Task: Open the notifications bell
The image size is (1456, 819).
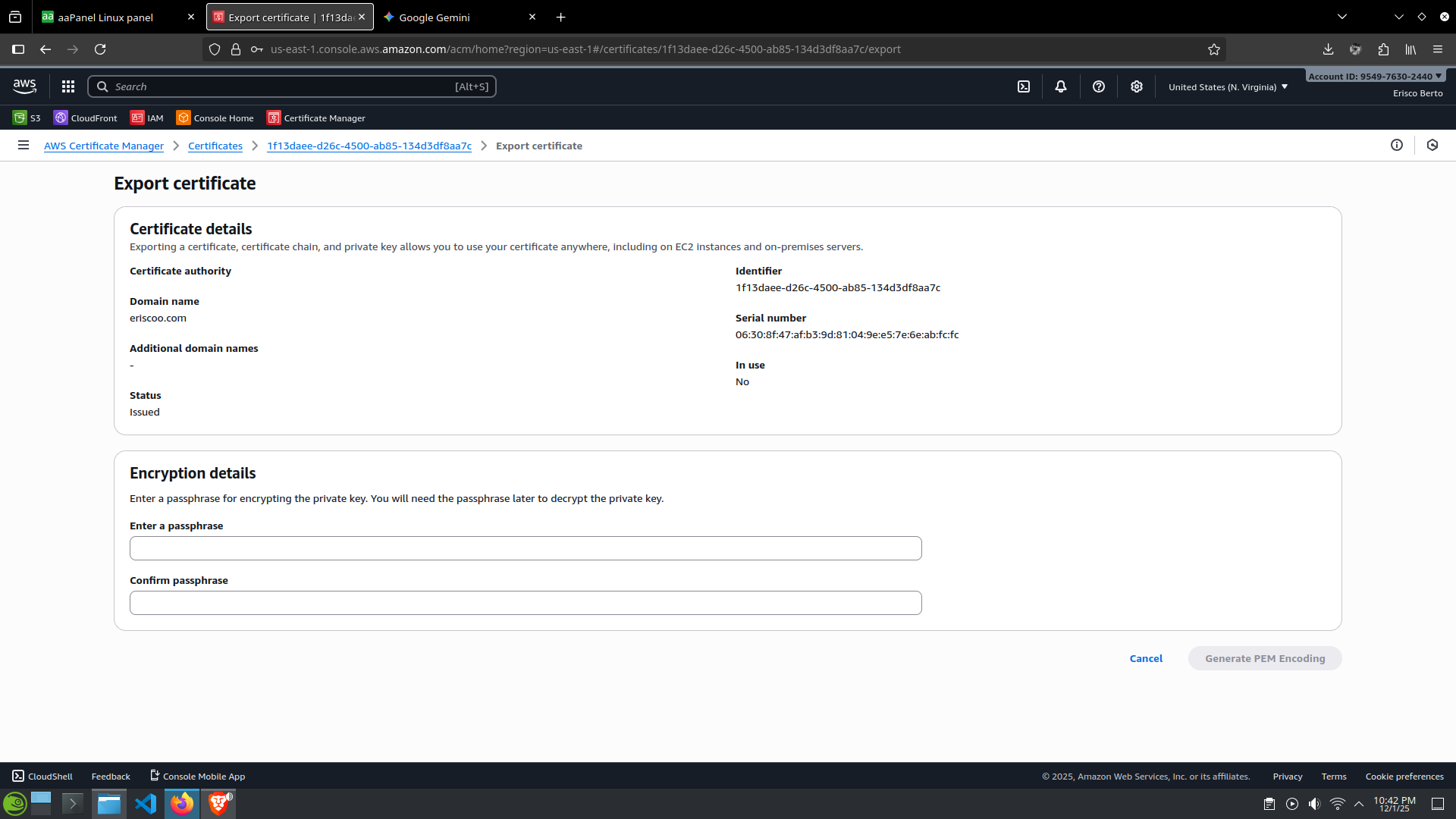Action: pyautogui.click(x=1061, y=86)
